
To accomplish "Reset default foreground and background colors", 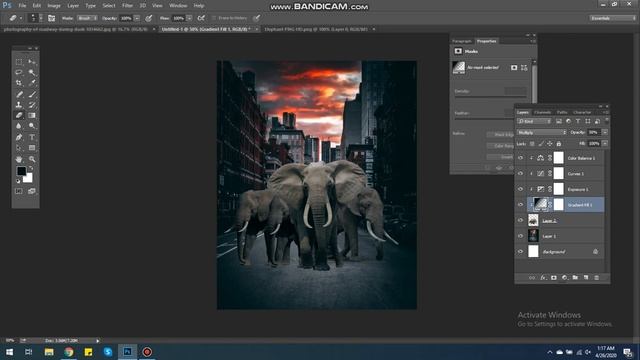I will point(18,181).
